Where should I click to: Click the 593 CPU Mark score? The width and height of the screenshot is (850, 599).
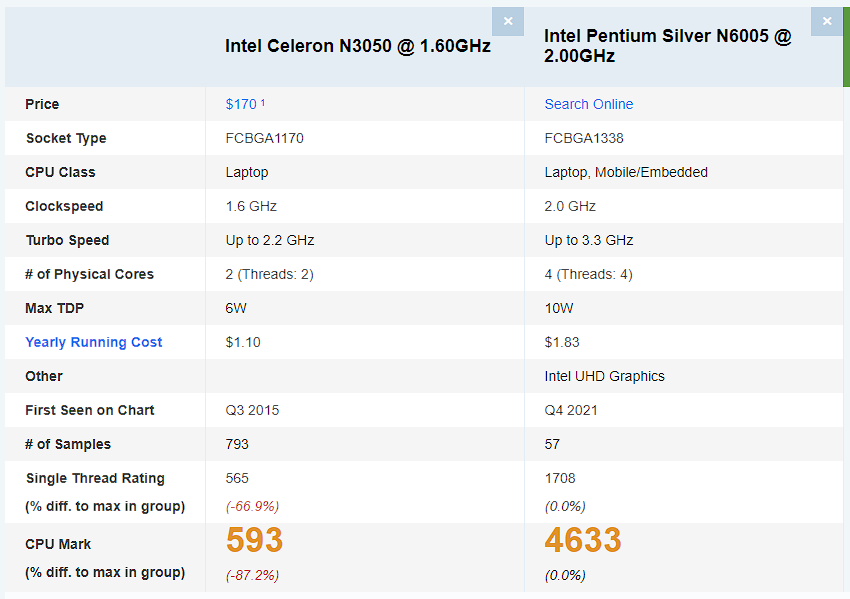tap(254, 540)
